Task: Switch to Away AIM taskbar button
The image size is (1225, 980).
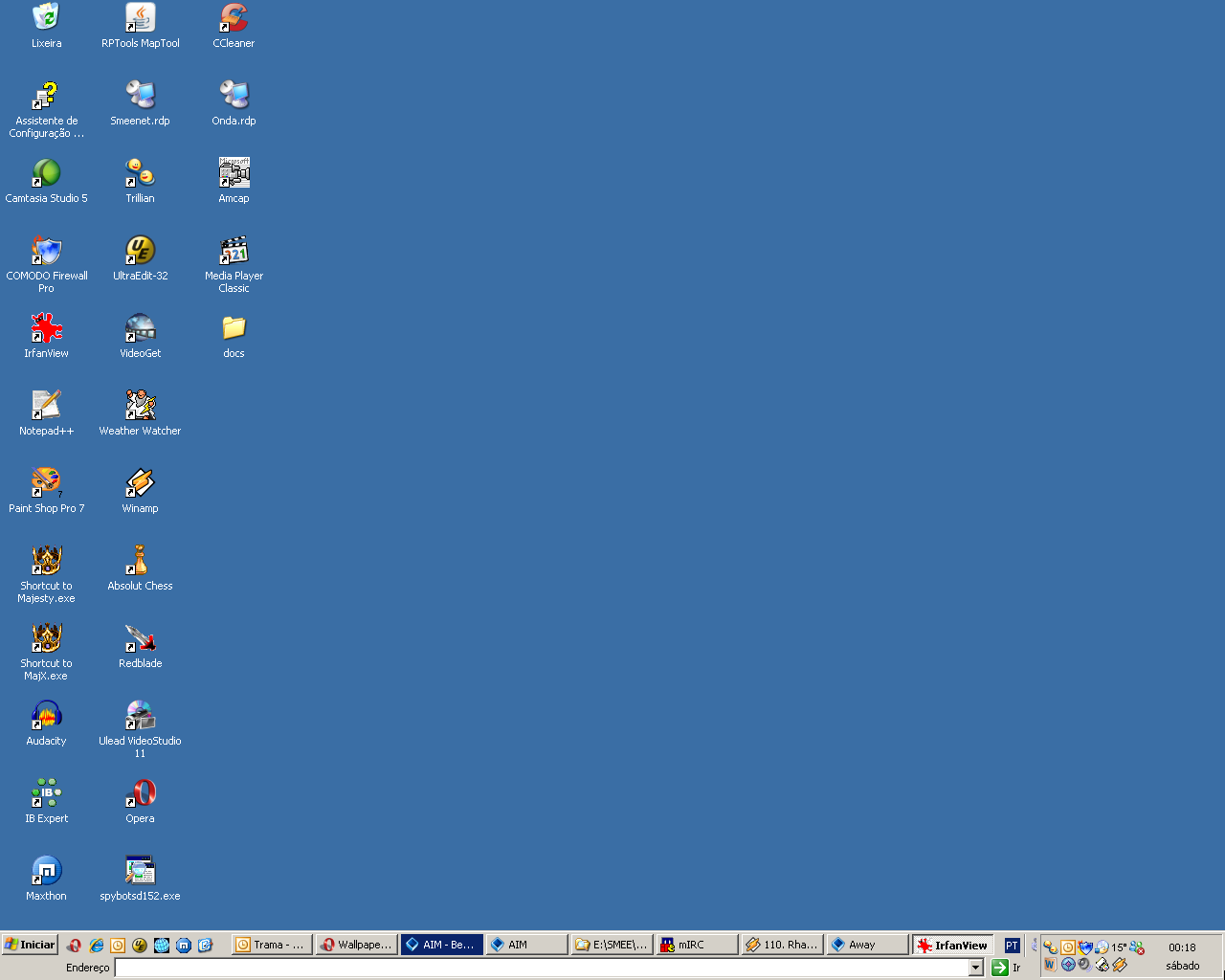Action: pyautogui.click(x=867, y=945)
